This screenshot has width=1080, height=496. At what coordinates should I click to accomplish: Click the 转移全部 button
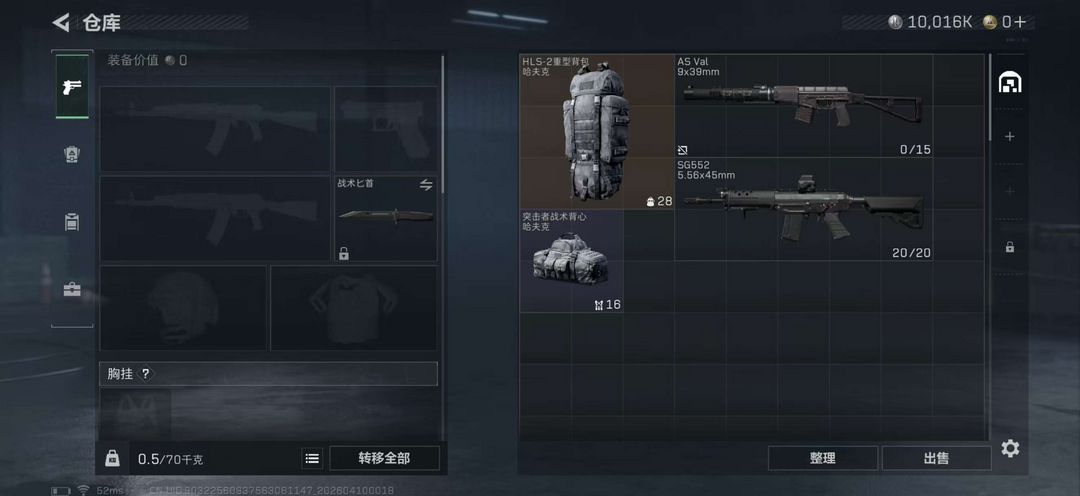coord(384,458)
